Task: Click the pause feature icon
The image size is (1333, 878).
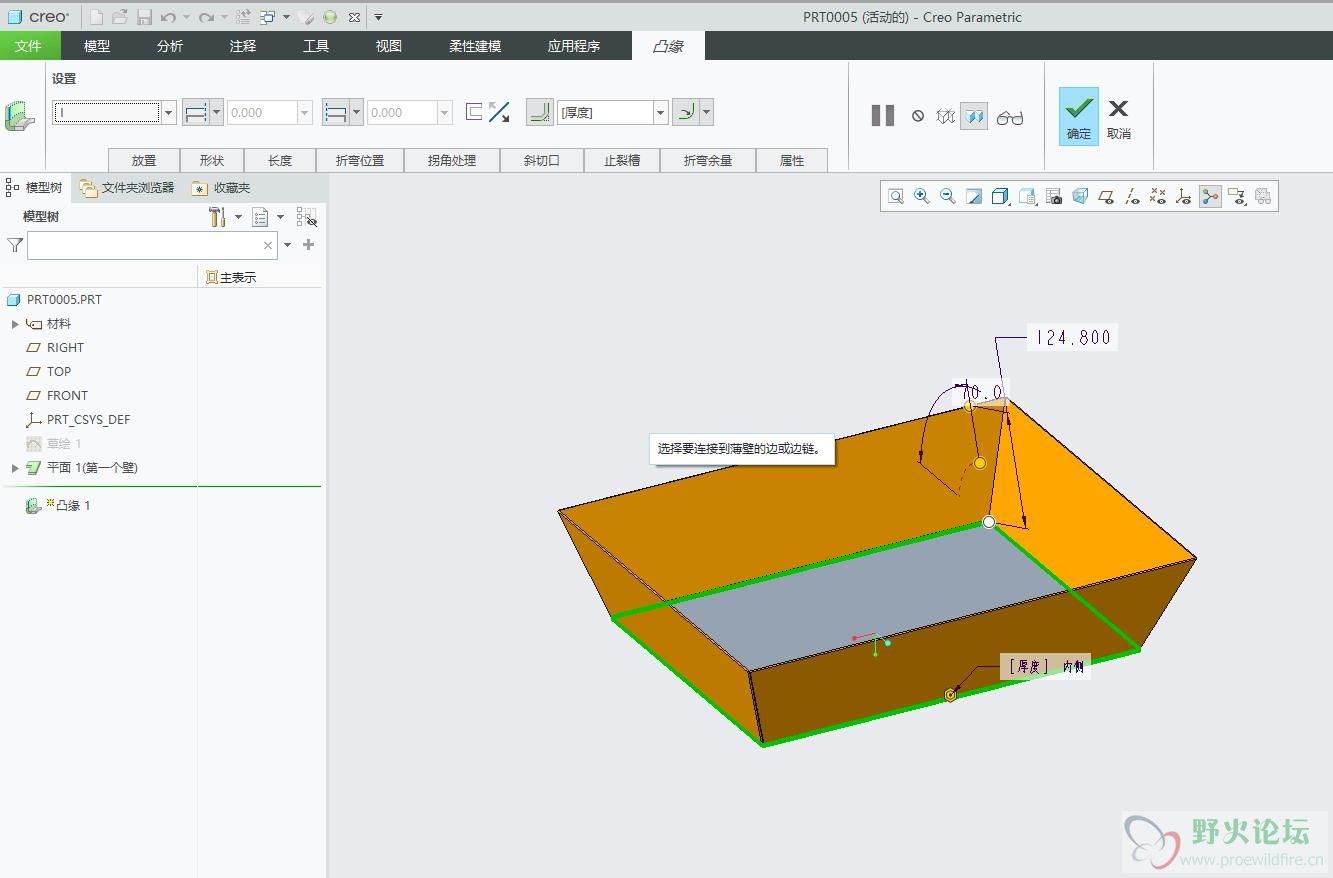Action: tap(882, 116)
